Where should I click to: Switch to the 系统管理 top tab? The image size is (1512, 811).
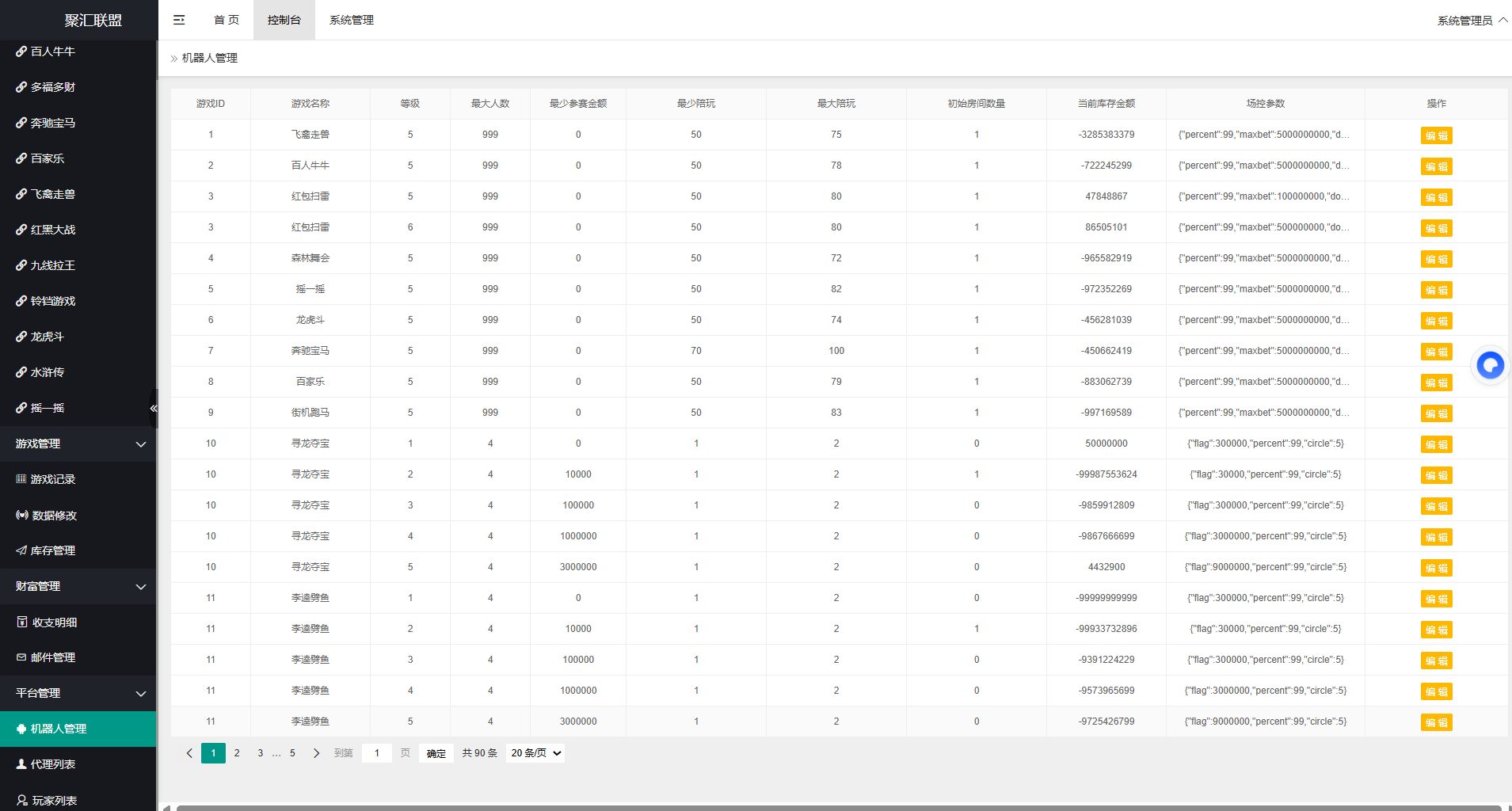[x=351, y=20]
